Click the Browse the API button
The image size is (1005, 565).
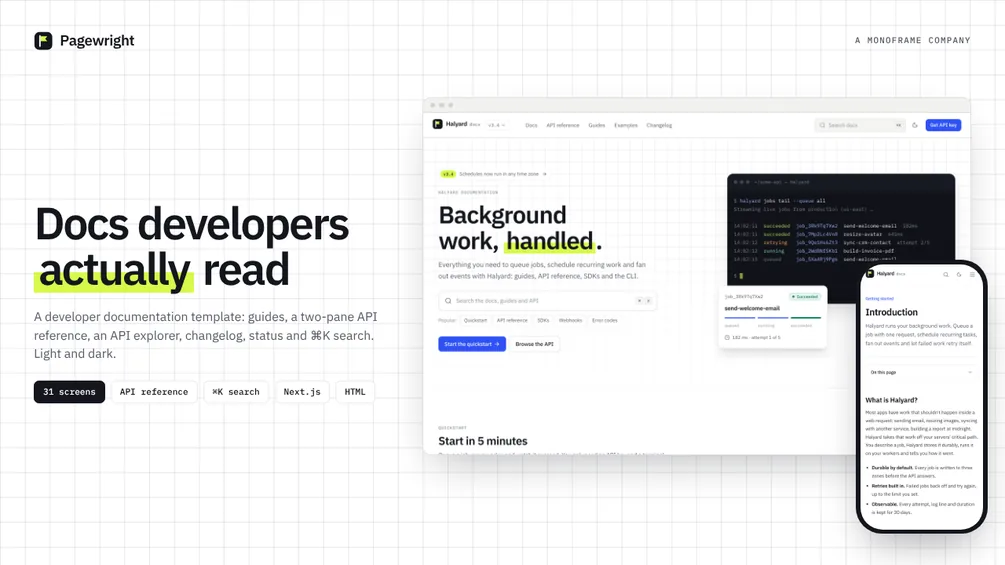pos(534,344)
